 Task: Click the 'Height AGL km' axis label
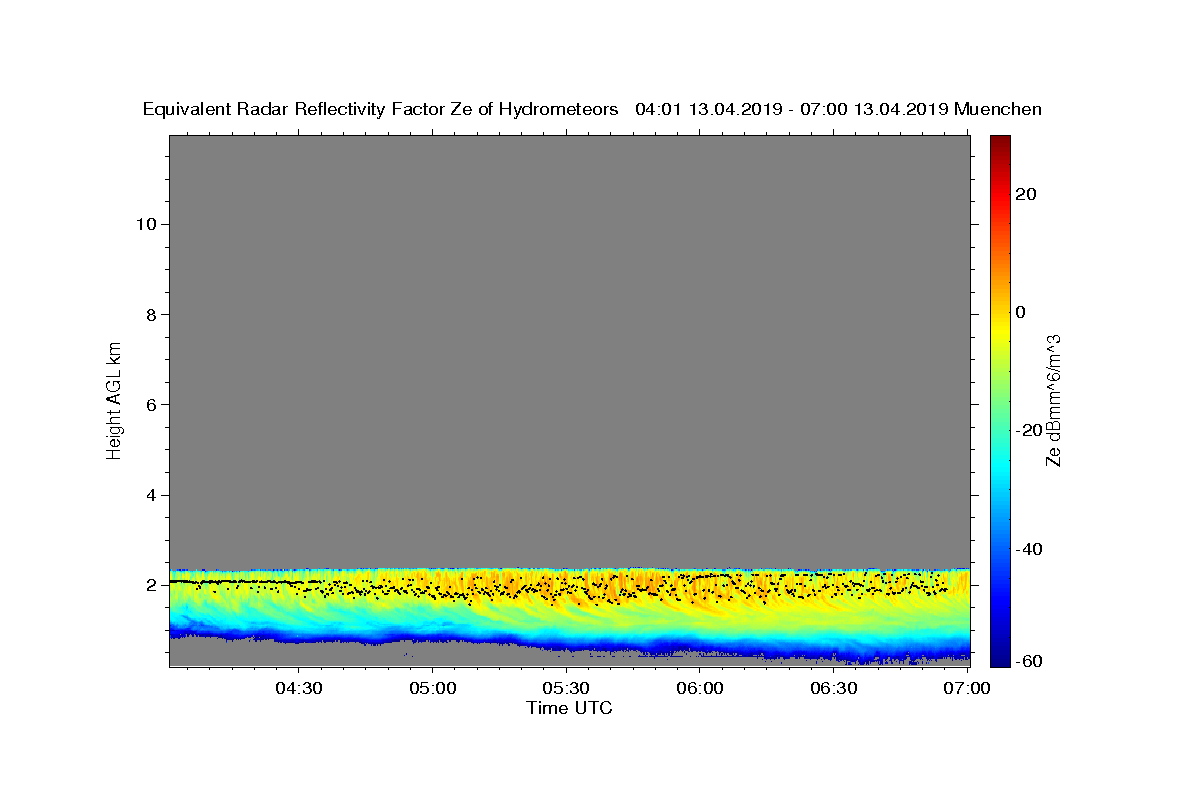click(x=115, y=399)
